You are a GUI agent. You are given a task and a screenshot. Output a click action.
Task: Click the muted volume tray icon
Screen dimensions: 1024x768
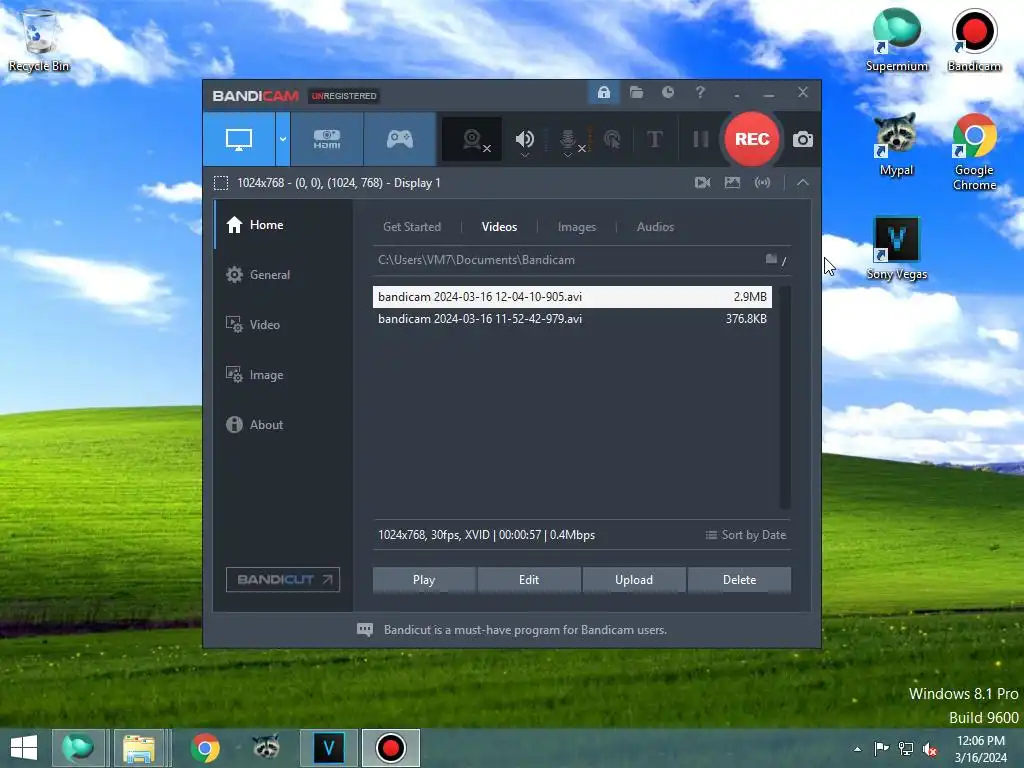coord(930,749)
